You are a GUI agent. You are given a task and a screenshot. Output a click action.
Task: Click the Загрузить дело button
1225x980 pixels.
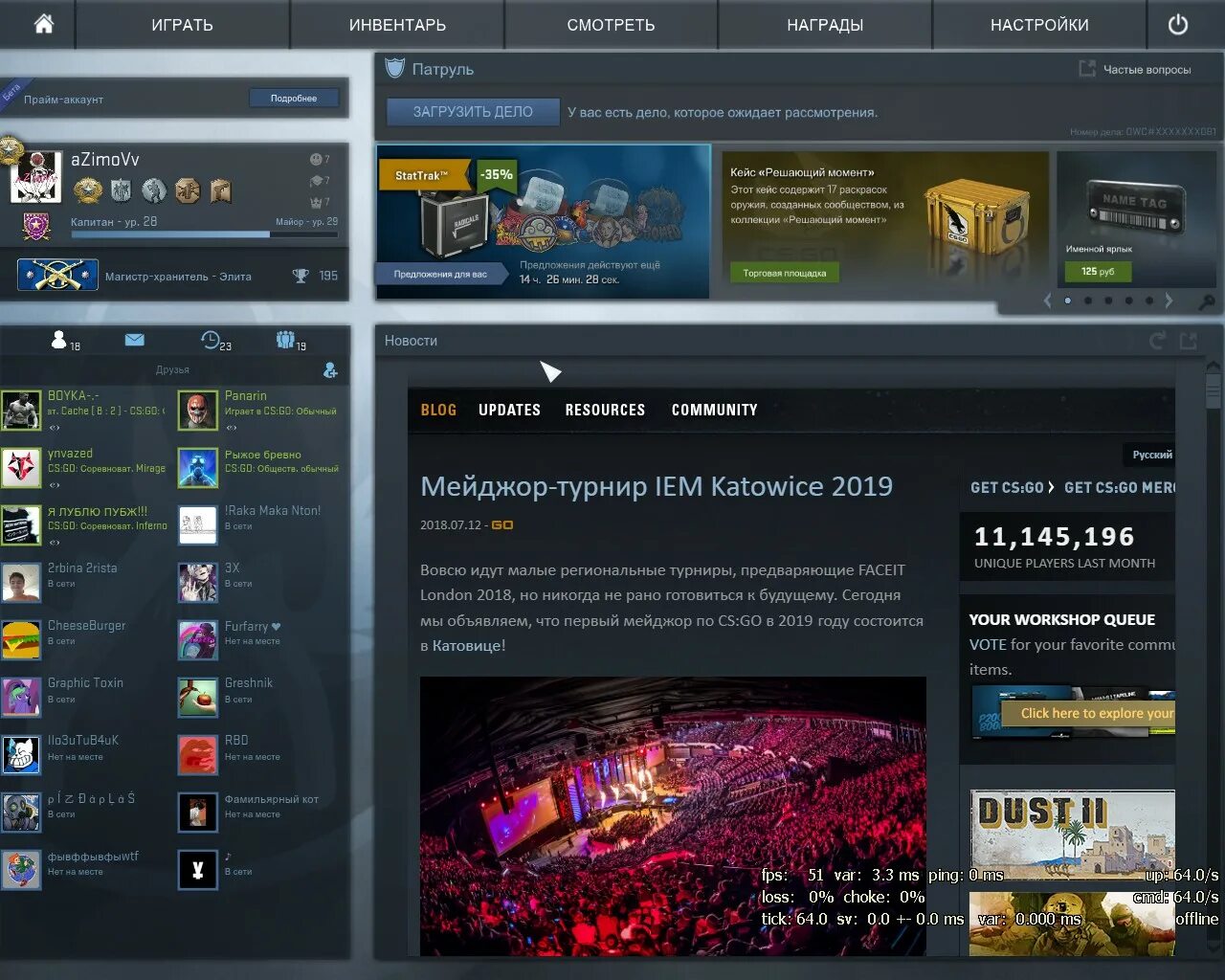click(473, 112)
